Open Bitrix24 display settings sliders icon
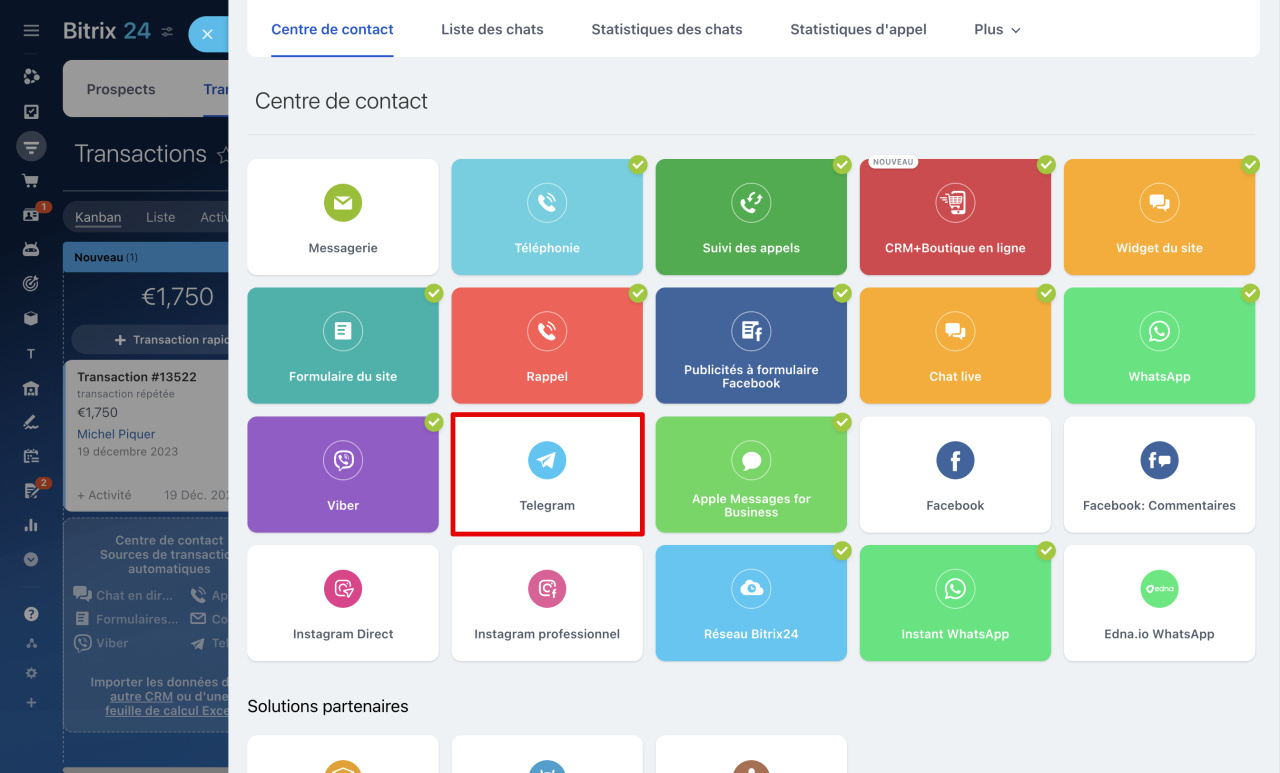 click(x=167, y=32)
